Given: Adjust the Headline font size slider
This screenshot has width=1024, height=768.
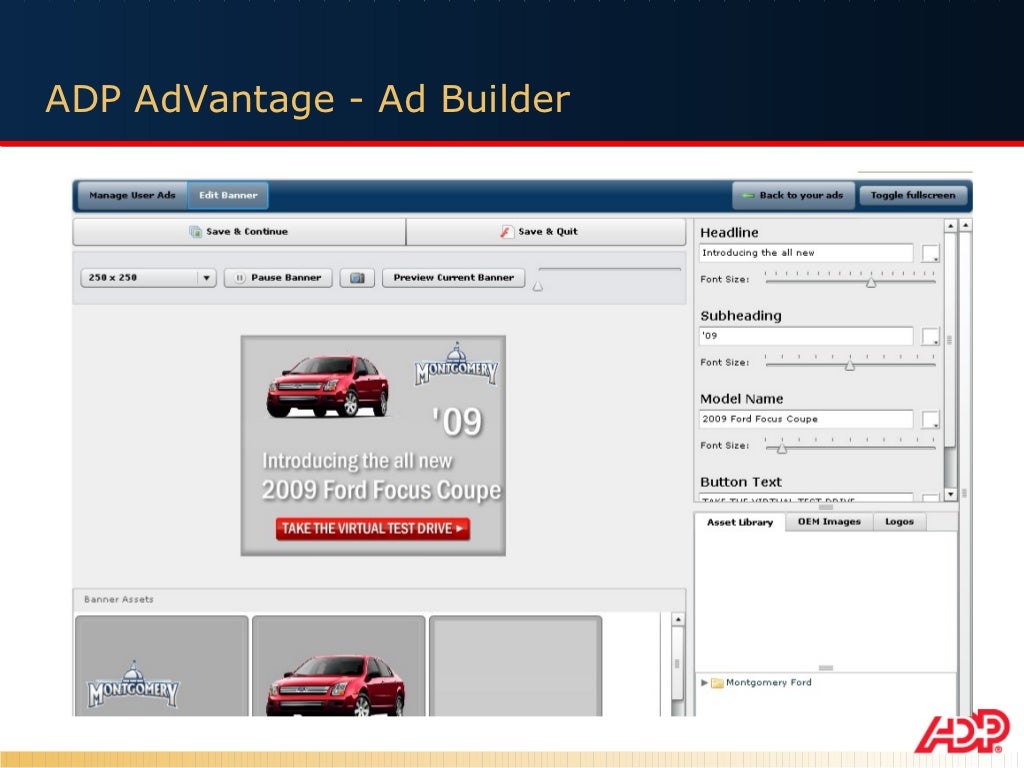Looking at the screenshot, I should (x=871, y=282).
